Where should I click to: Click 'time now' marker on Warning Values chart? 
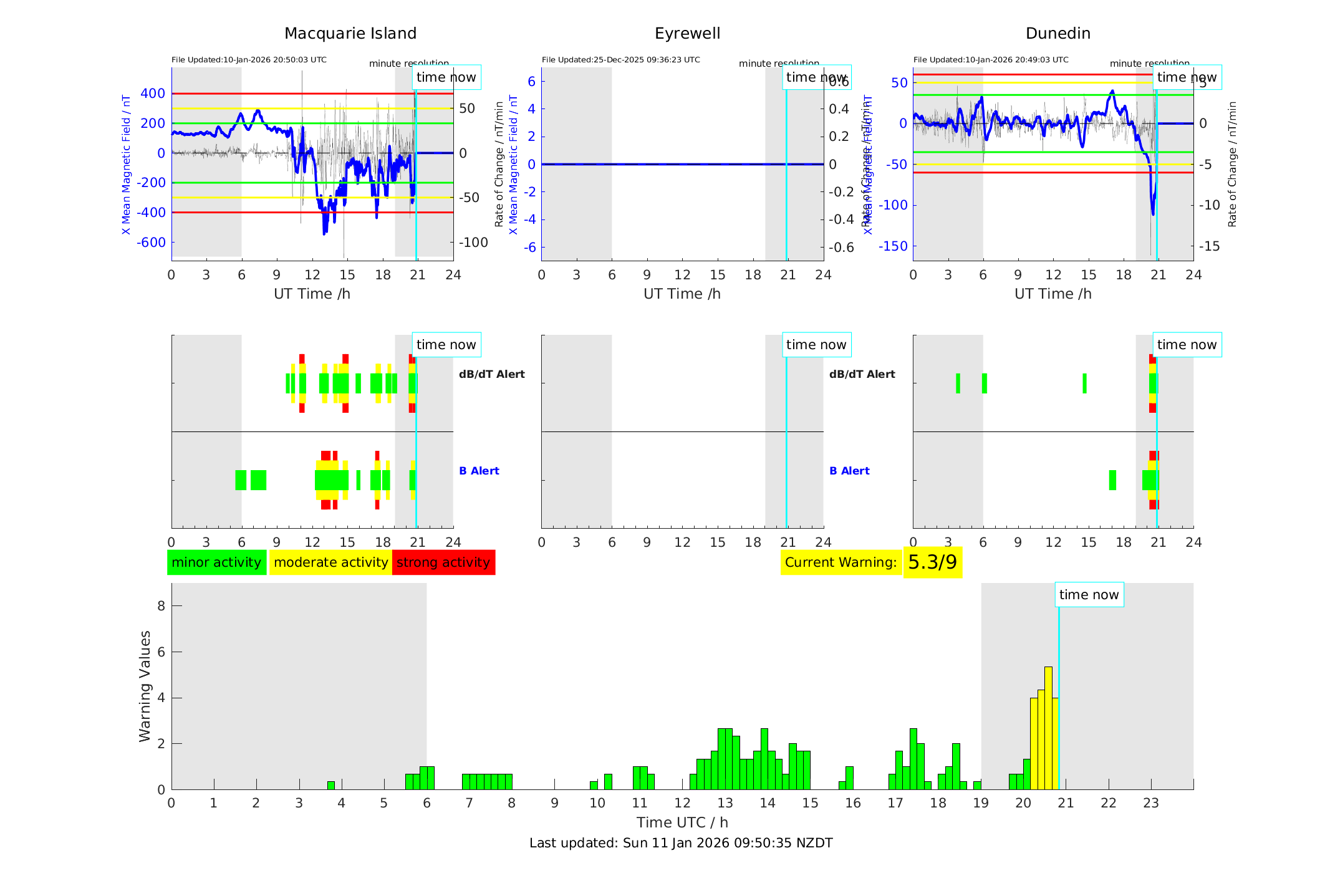click(x=1089, y=595)
